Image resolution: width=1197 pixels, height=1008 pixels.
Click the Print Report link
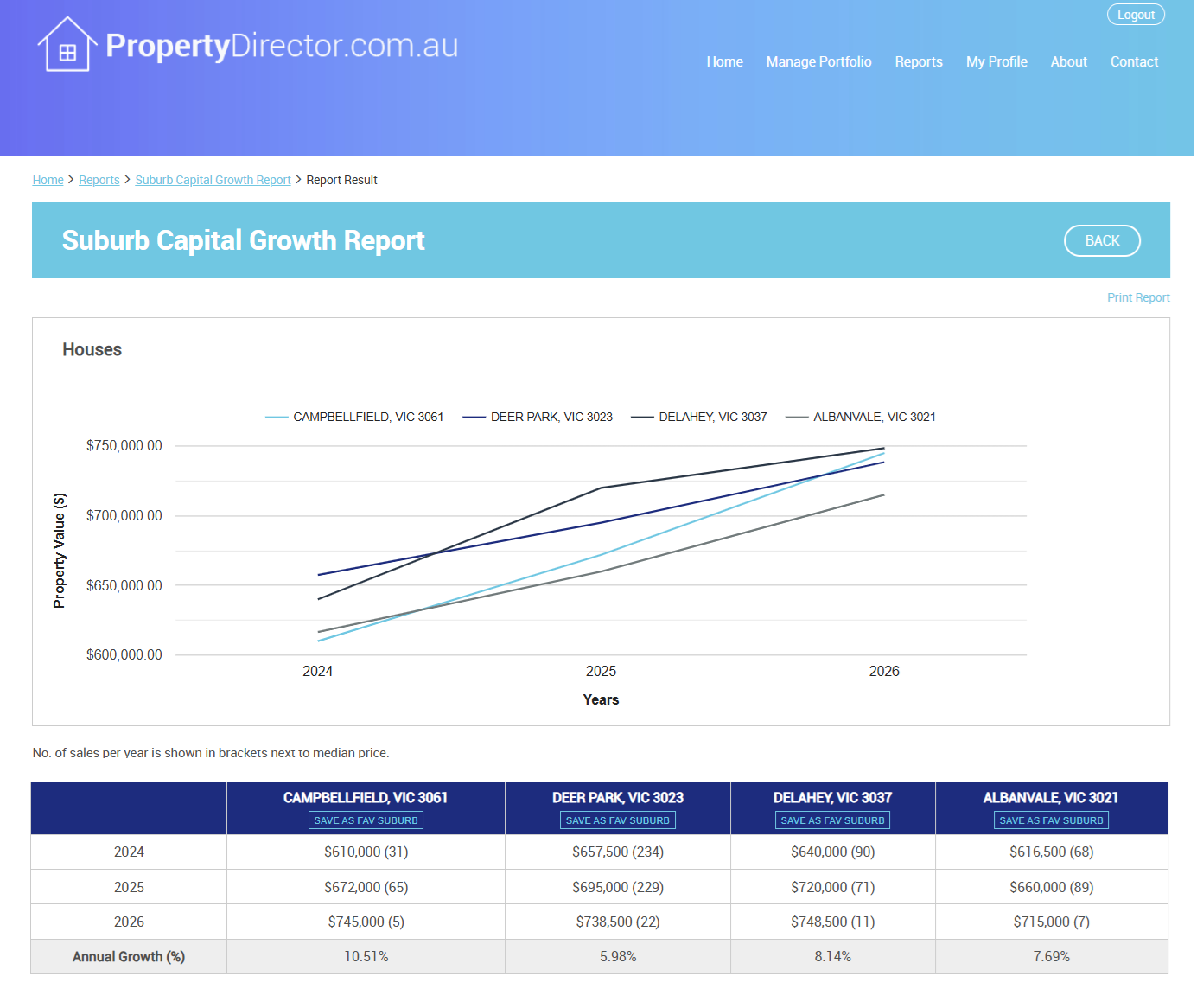(1137, 297)
